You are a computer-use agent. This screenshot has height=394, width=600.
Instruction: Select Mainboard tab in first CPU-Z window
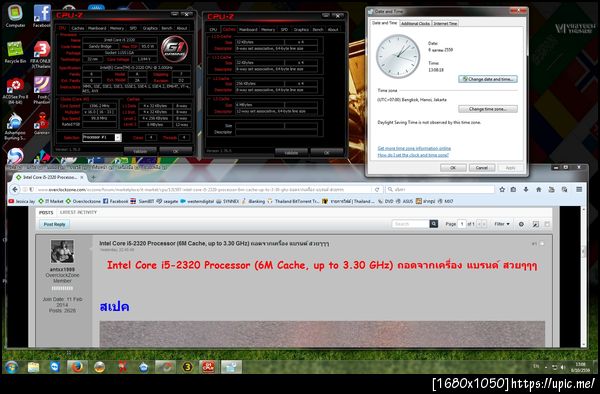[97, 28]
